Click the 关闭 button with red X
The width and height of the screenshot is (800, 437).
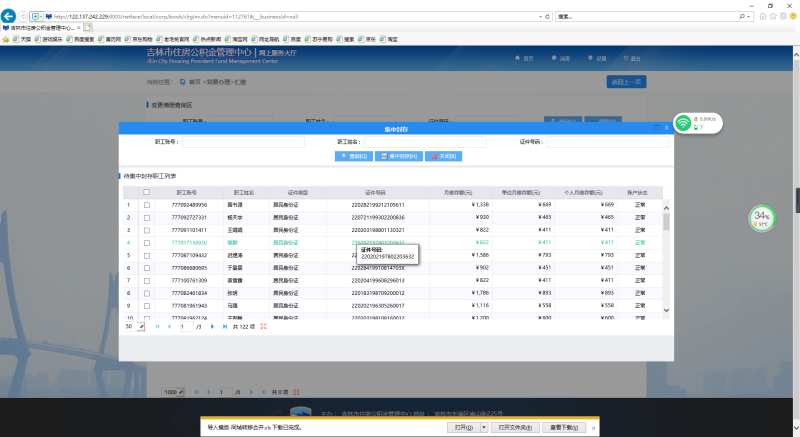click(x=443, y=157)
